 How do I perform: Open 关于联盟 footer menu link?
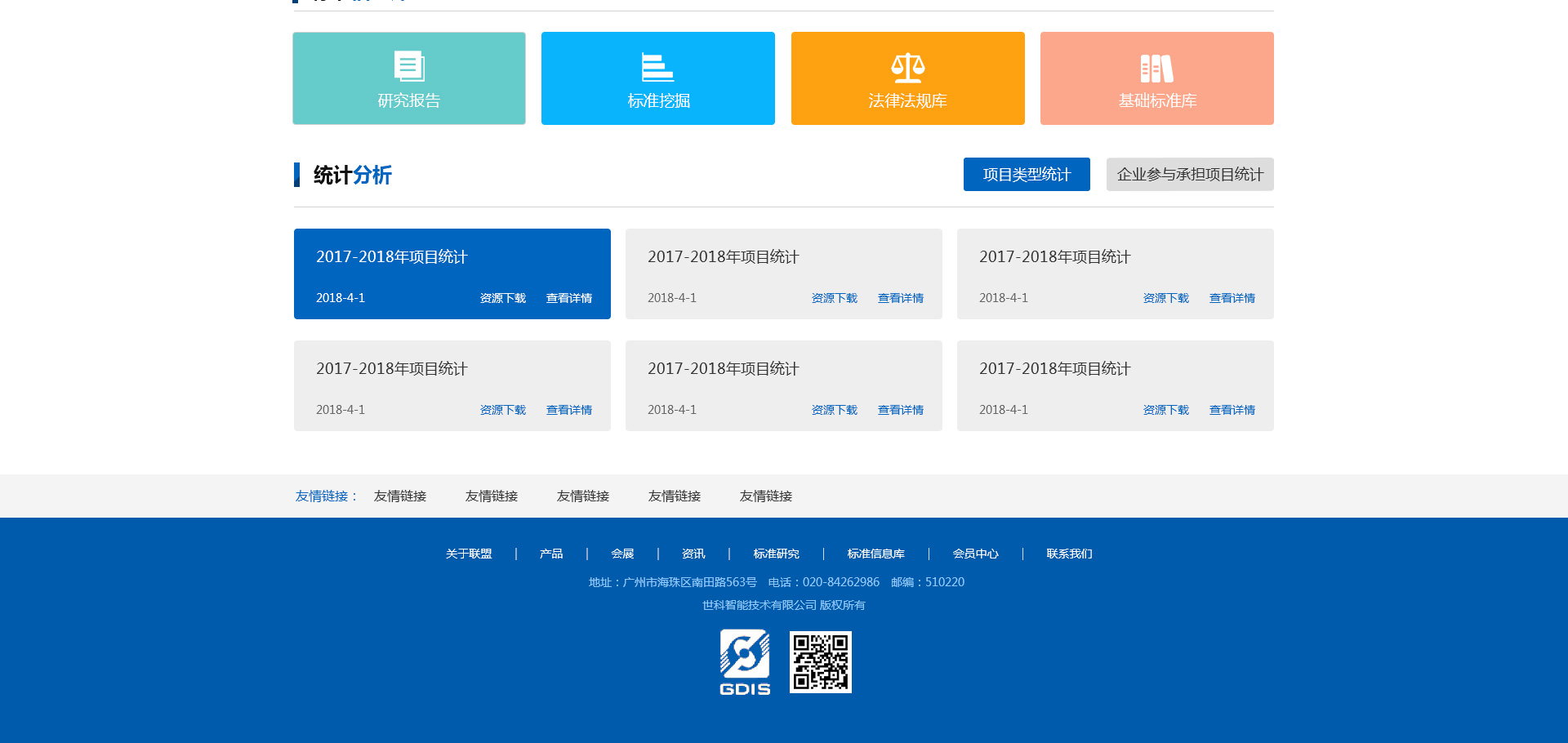tap(469, 554)
